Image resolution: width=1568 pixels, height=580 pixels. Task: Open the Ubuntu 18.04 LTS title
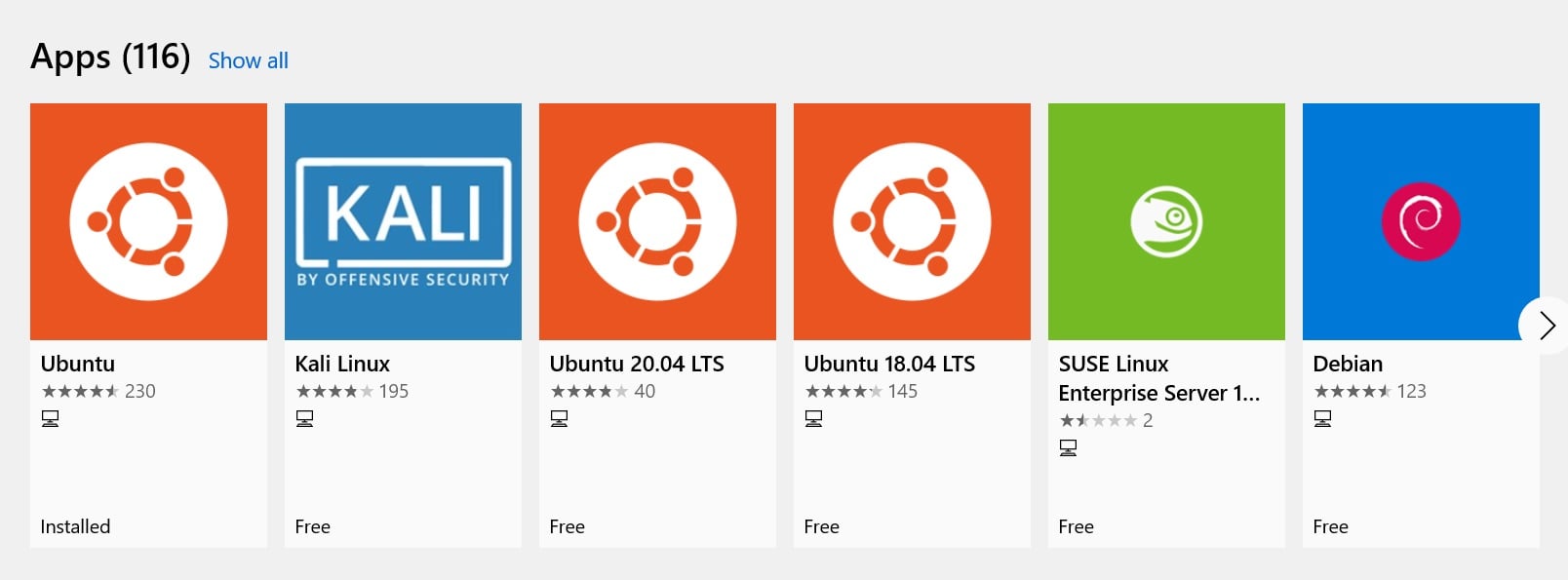[x=889, y=364]
